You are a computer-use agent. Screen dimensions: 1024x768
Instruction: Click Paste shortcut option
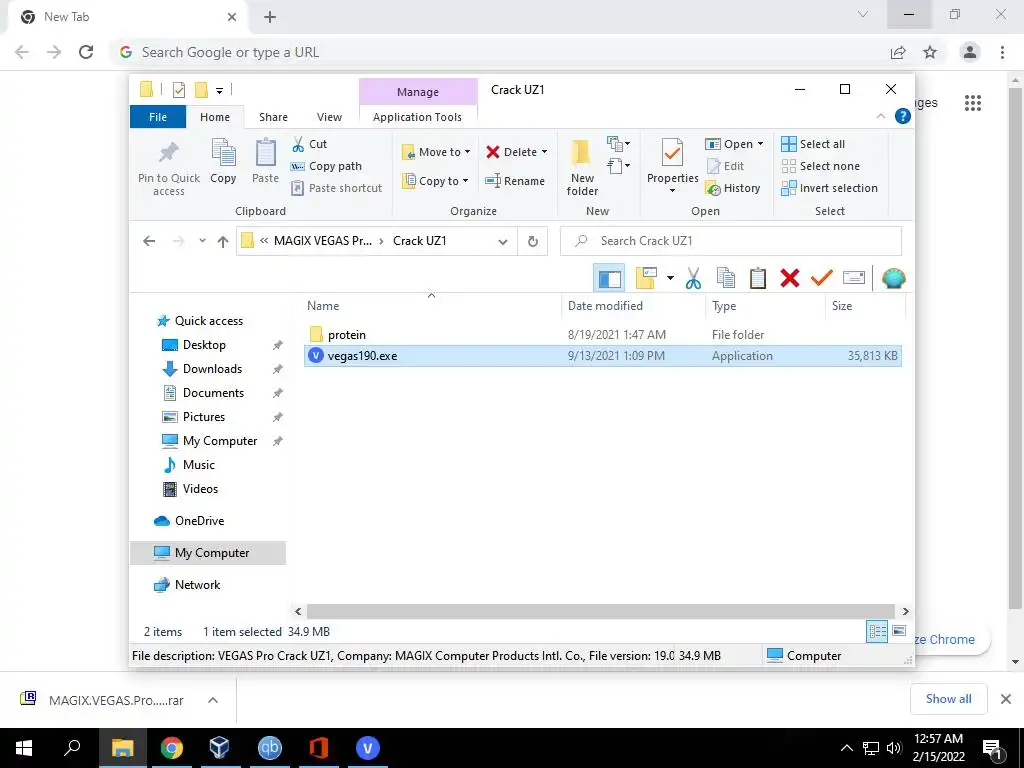point(336,188)
